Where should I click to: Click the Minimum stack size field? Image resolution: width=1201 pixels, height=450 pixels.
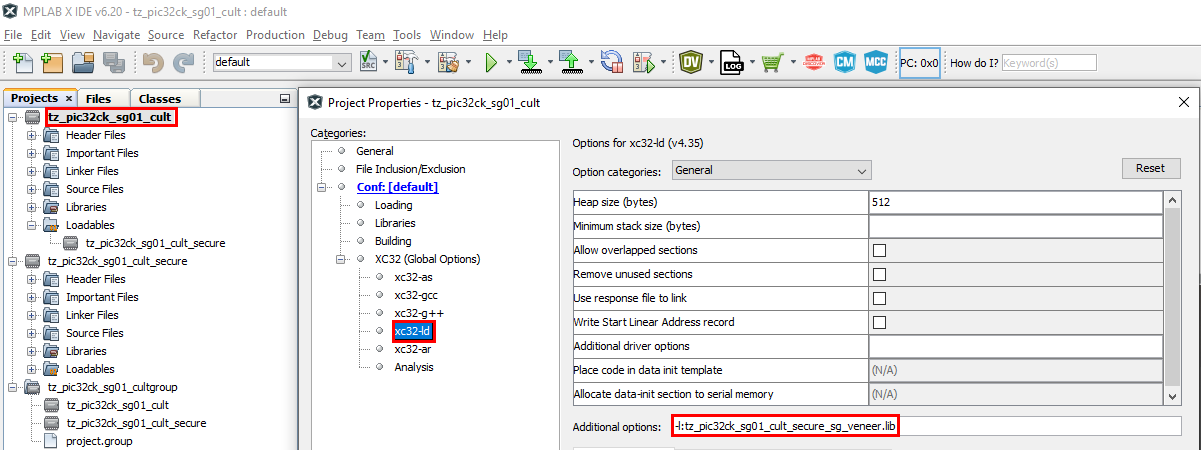tap(1015, 226)
